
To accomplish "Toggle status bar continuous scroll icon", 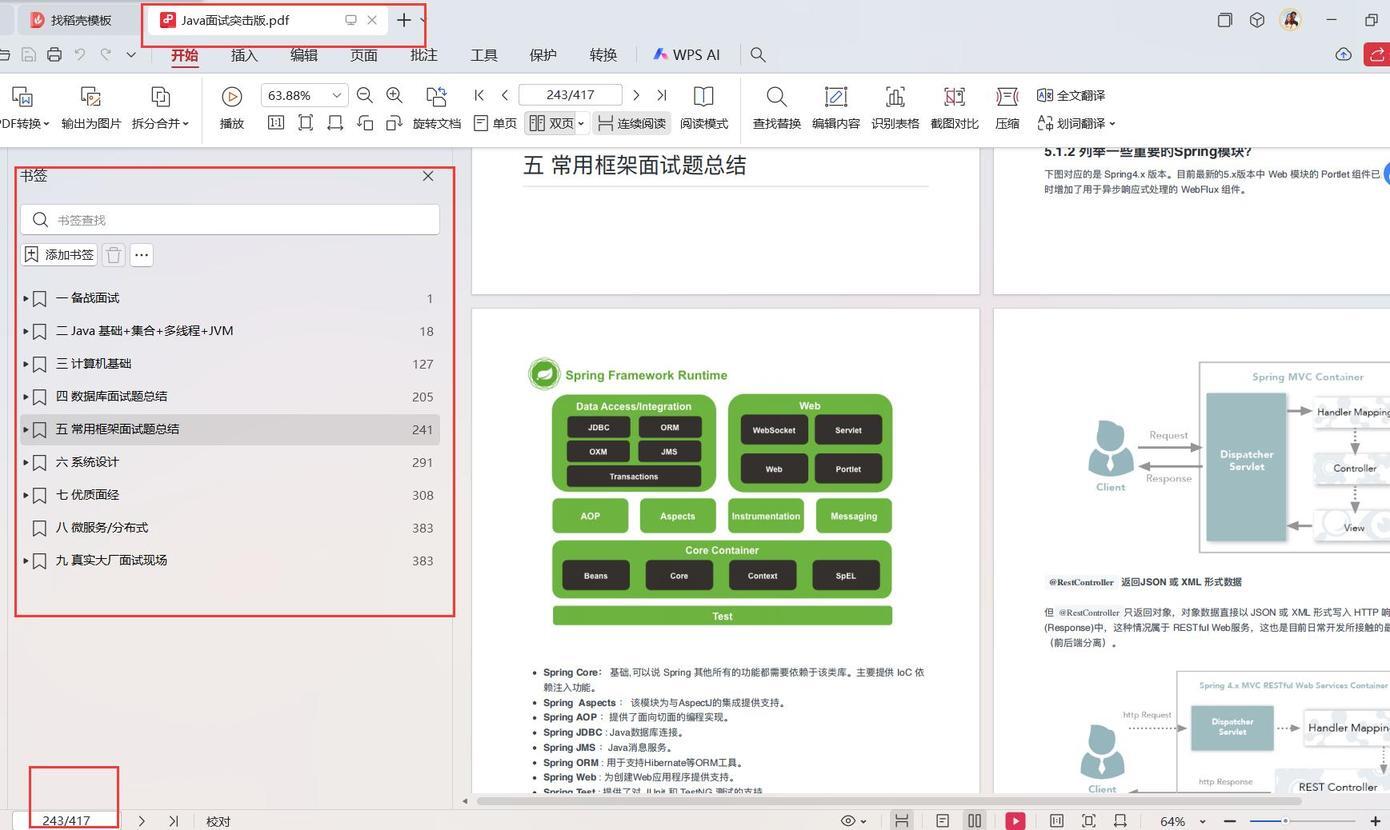I will (x=901, y=821).
